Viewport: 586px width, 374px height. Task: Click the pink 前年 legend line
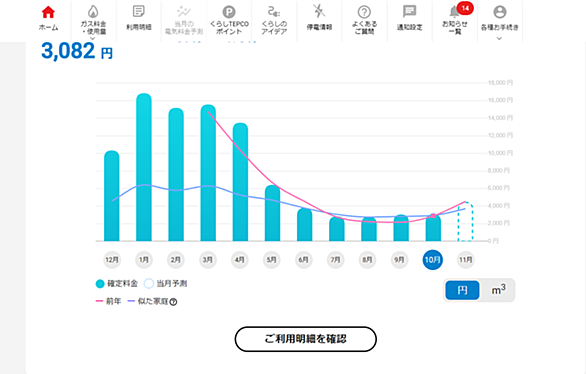click(x=99, y=301)
